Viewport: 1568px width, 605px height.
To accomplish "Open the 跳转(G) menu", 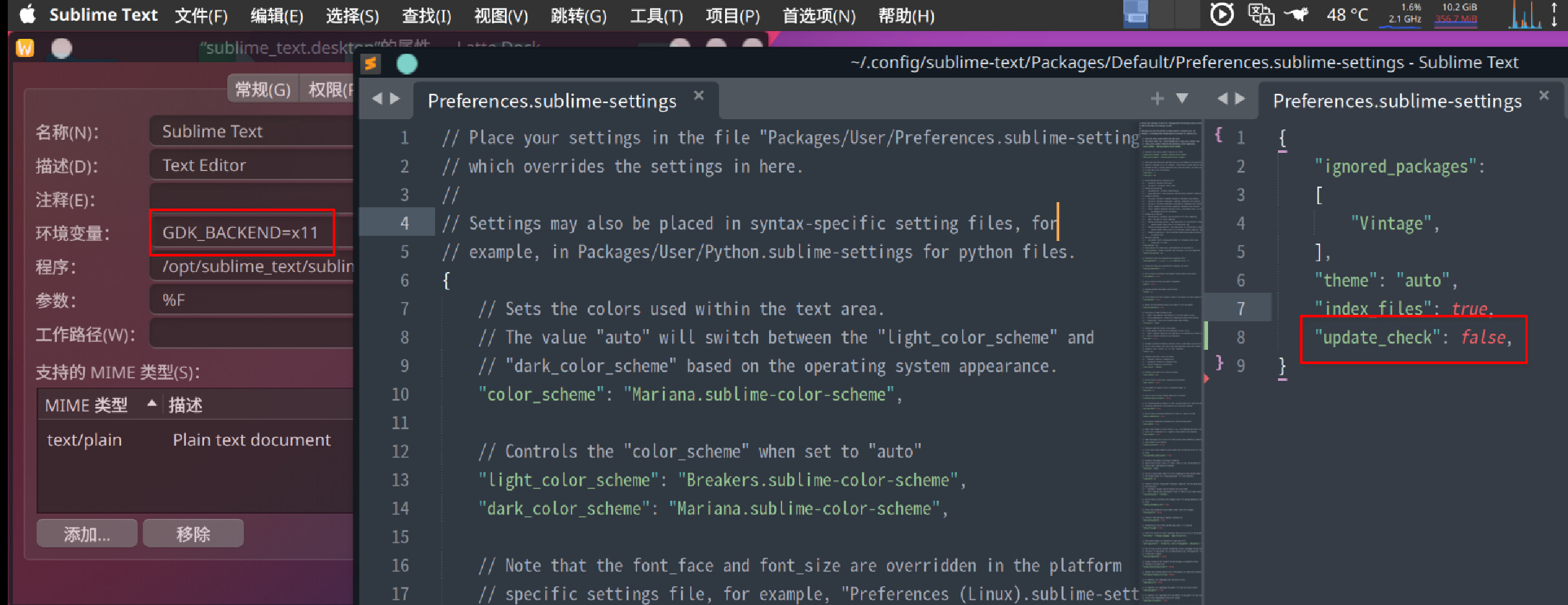I will pyautogui.click(x=579, y=16).
